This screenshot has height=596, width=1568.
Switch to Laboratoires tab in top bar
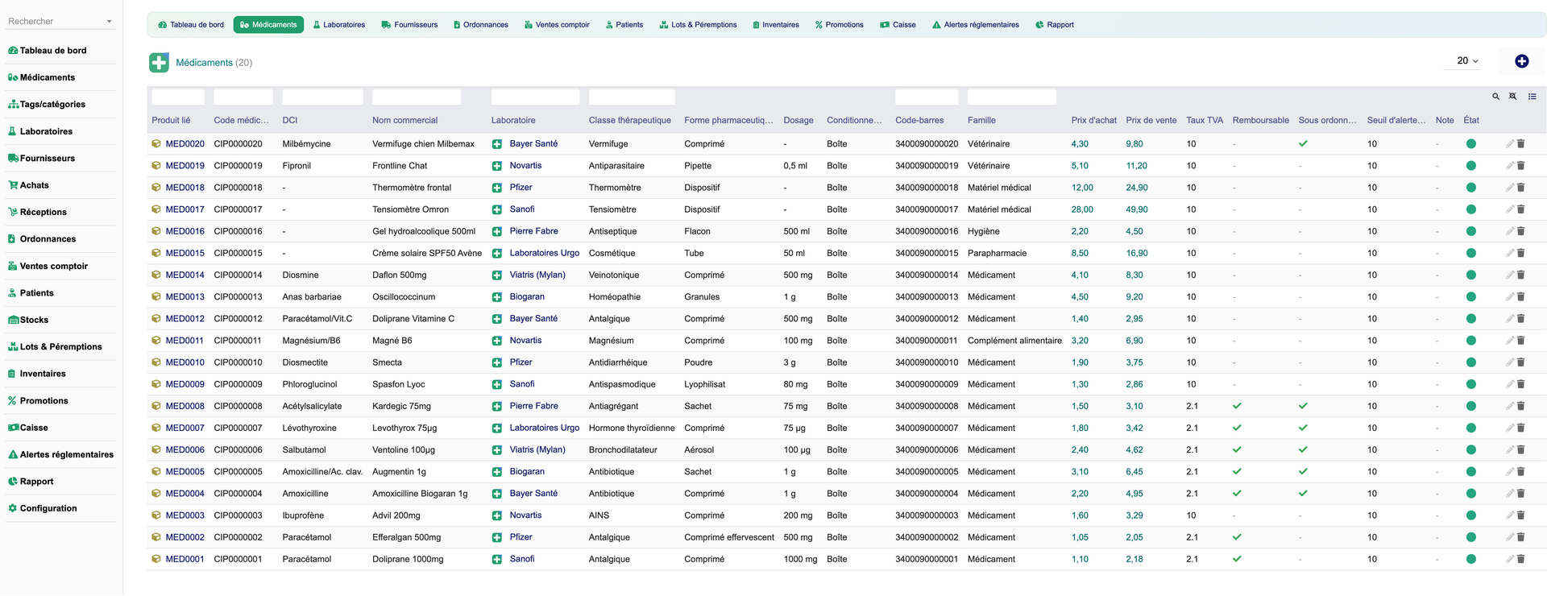(x=338, y=25)
